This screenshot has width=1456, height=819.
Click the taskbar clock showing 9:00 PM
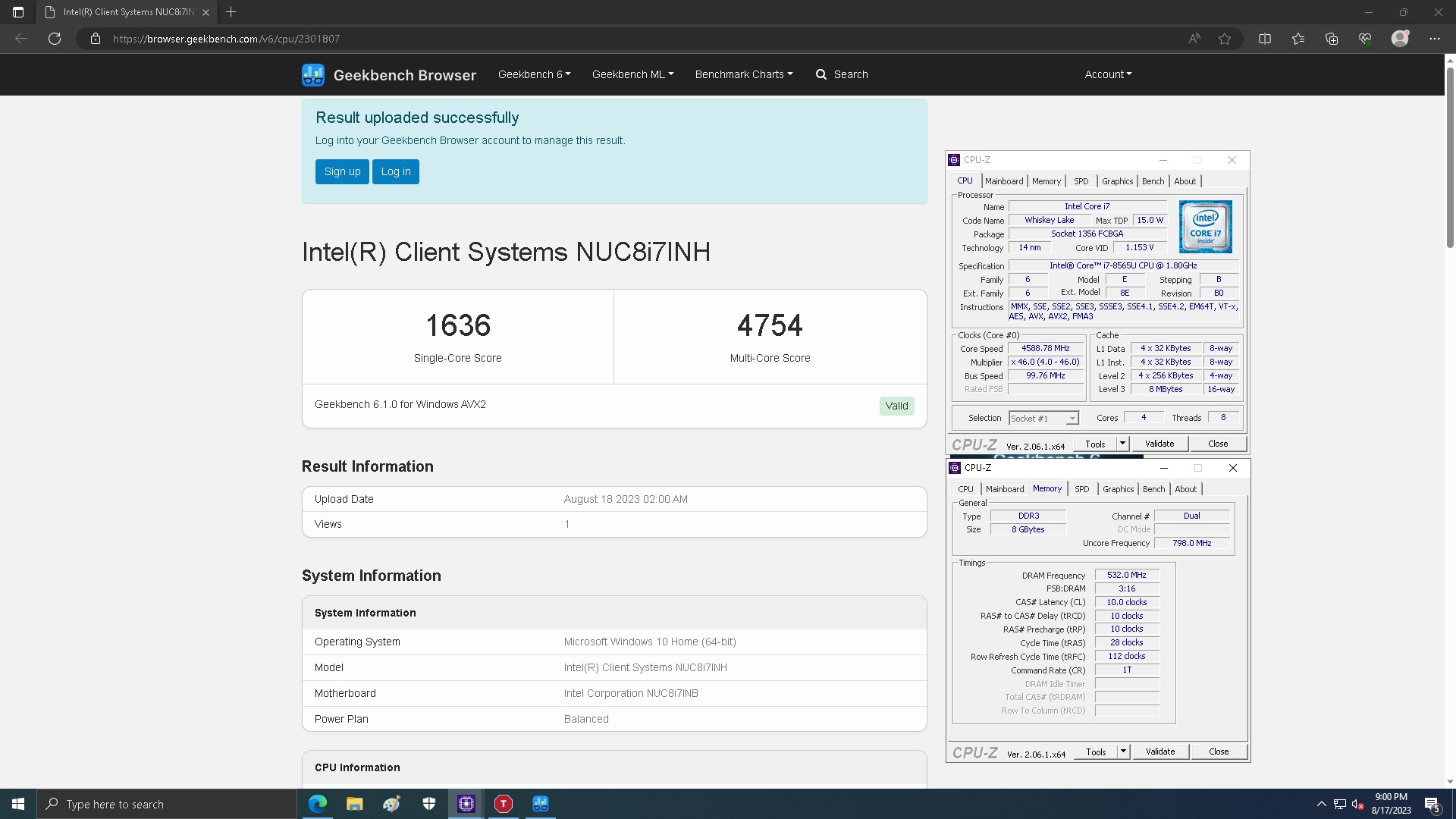click(x=1391, y=804)
